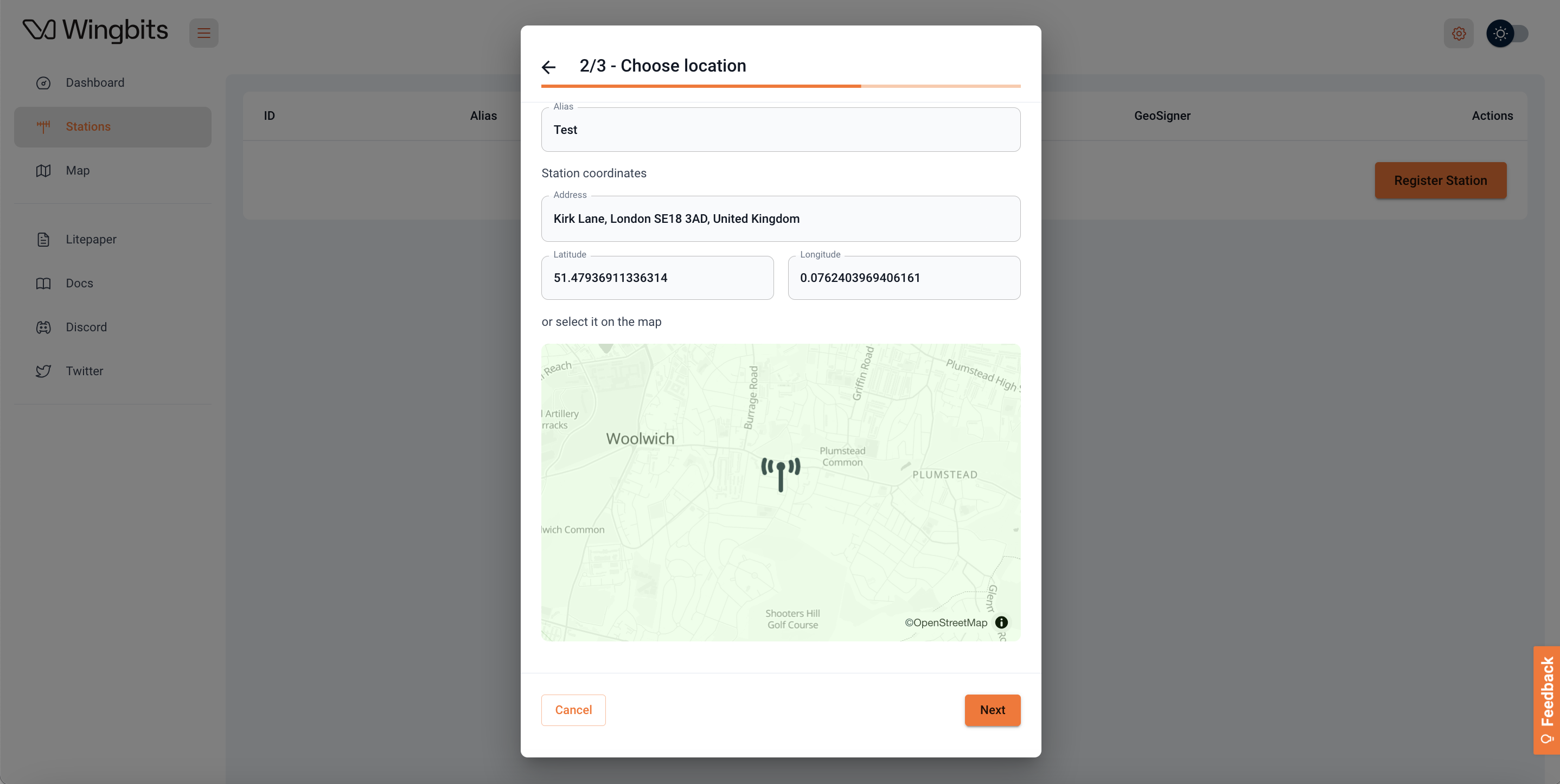Open the settings gear icon

click(x=1458, y=33)
